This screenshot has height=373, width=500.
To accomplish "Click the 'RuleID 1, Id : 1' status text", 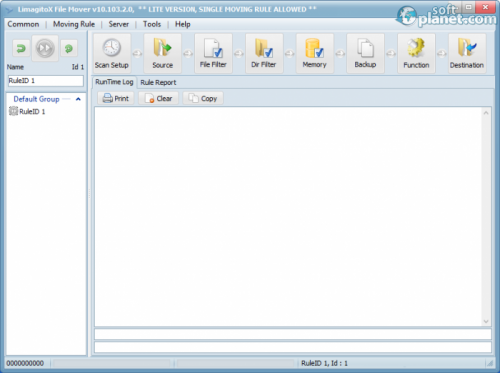I will tap(324, 363).
